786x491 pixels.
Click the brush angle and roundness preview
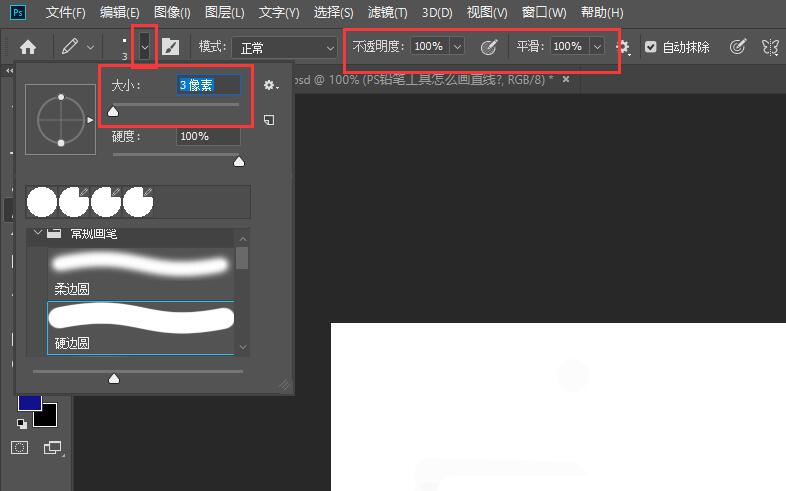pyautogui.click(x=61, y=120)
